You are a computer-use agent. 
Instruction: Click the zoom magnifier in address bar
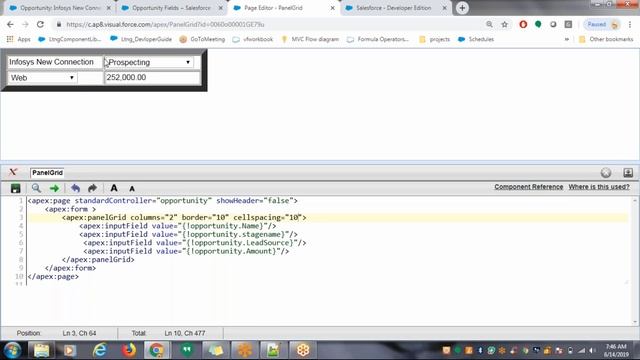pyautogui.click(x=489, y=24)
